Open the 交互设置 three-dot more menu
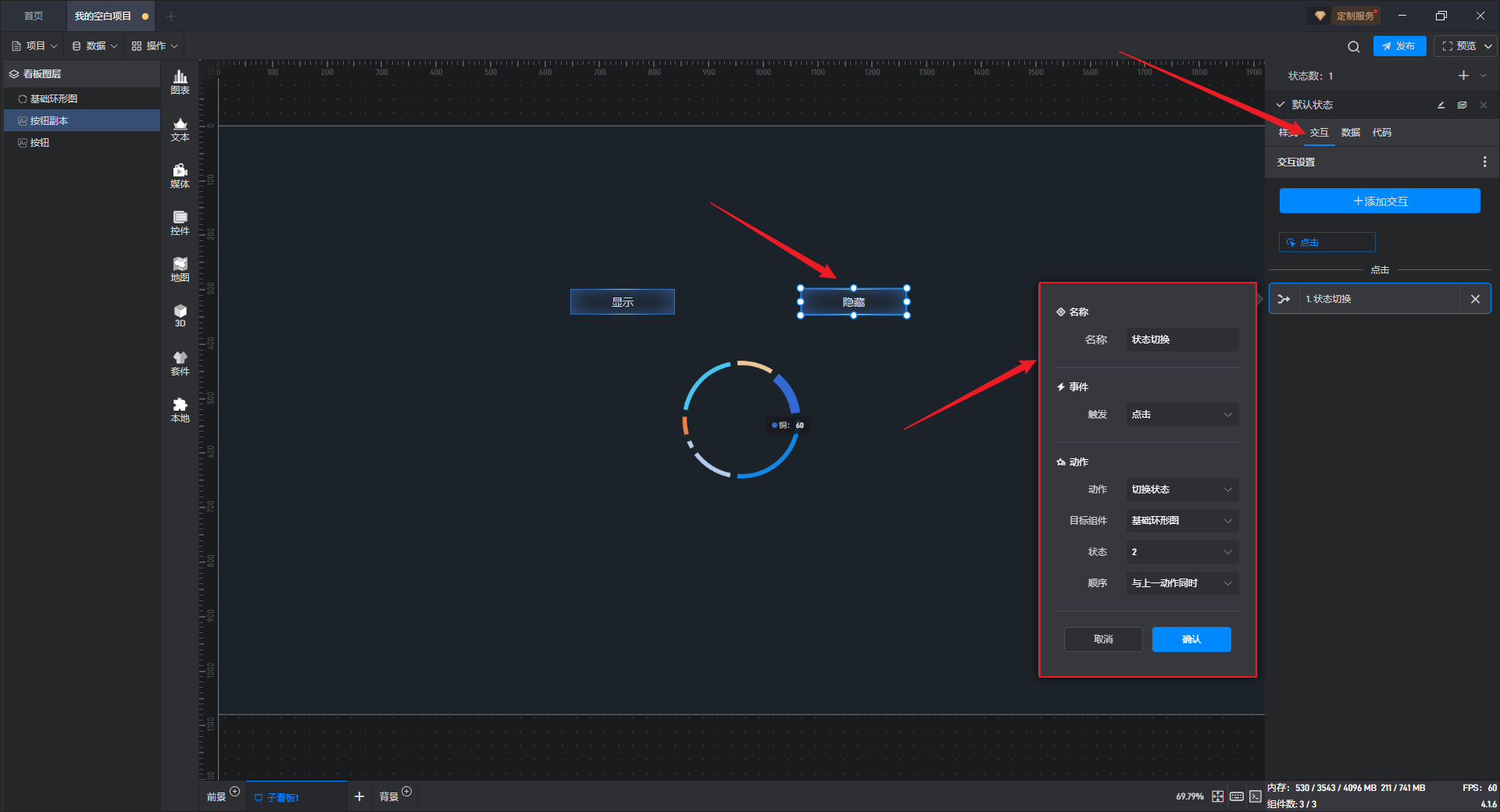 1484,162
